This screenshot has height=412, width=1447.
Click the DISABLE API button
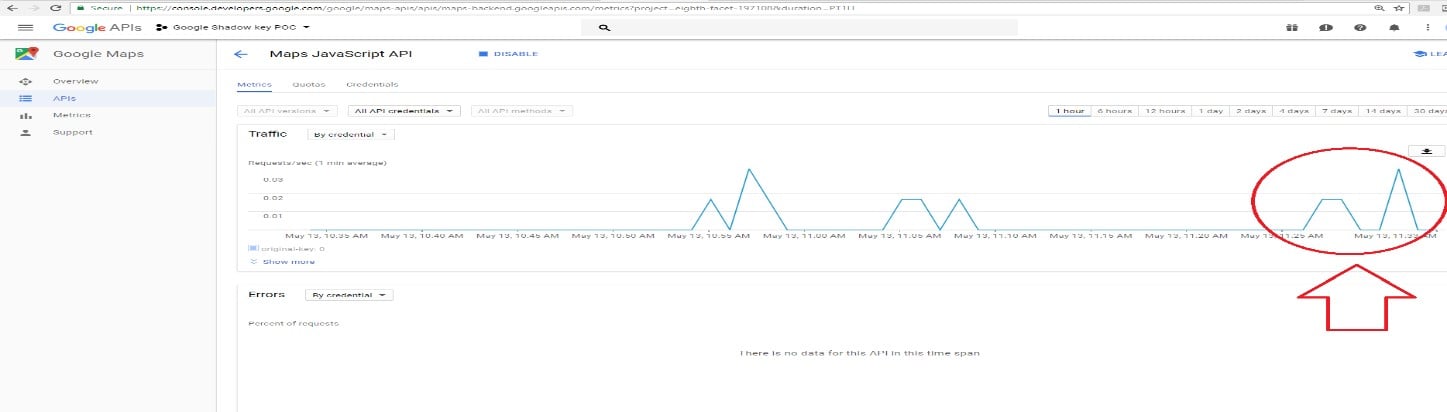(509, 54)
